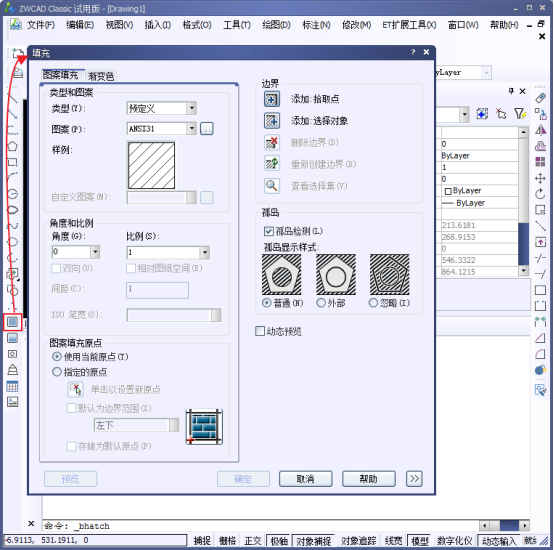The image size is (554, 550).
Task: Click the Cancel button in hatch dialog
Action: 306,479
